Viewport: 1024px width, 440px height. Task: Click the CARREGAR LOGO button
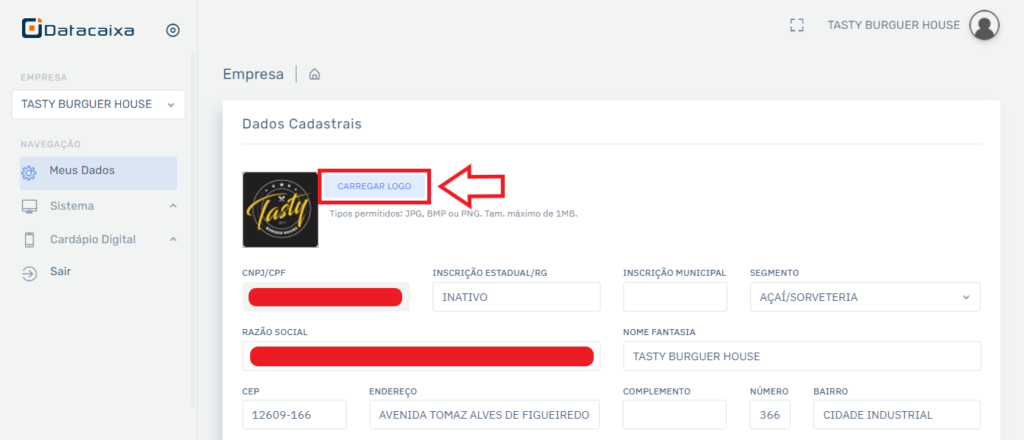click(374, 186)
